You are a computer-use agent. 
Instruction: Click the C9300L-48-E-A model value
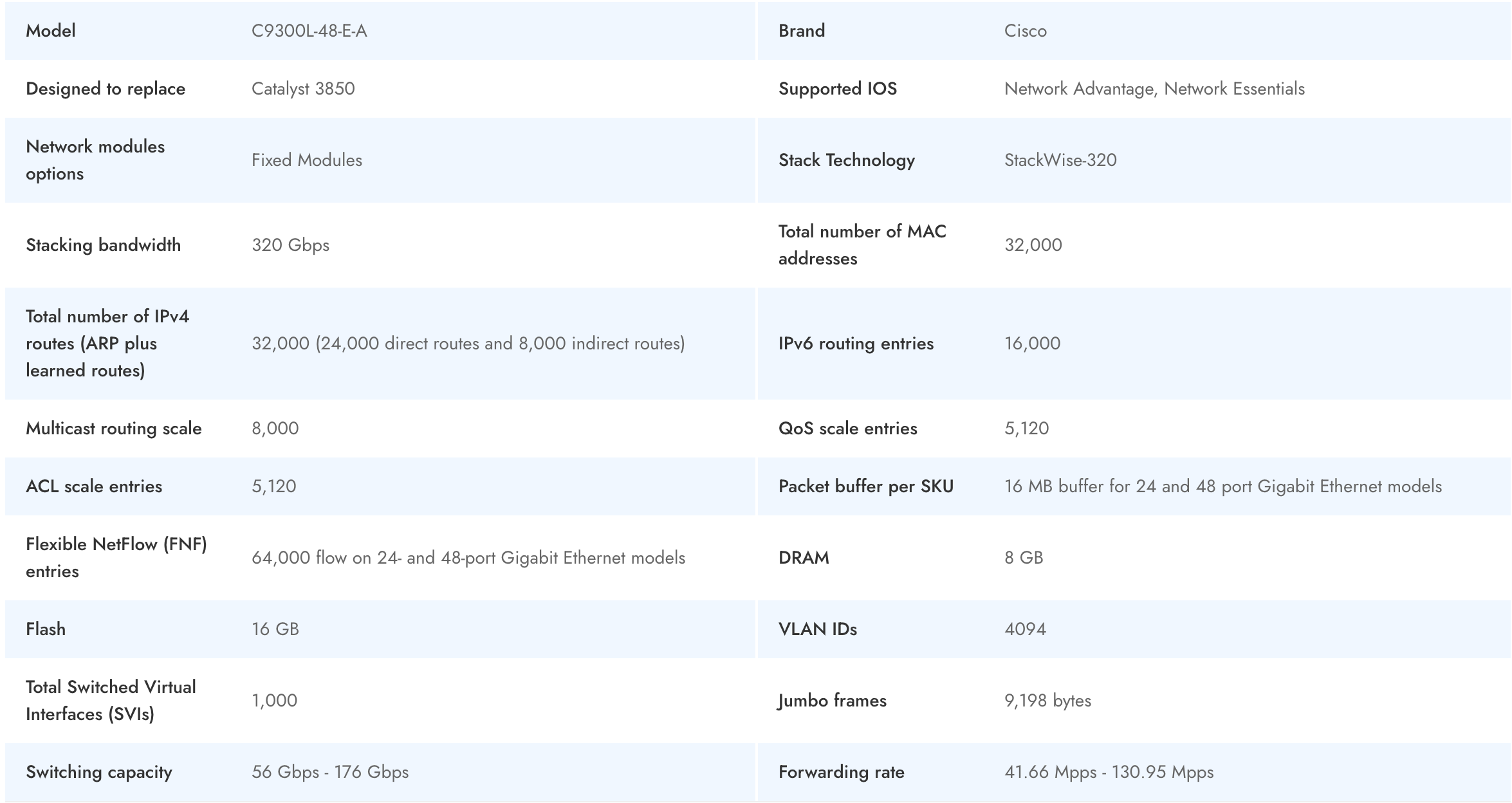(x=309, y=31)
